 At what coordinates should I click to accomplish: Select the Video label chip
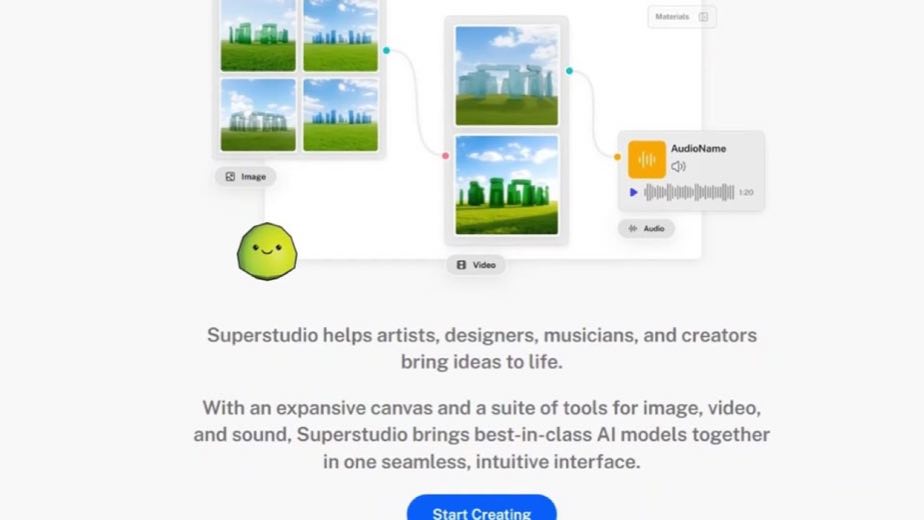476,265
